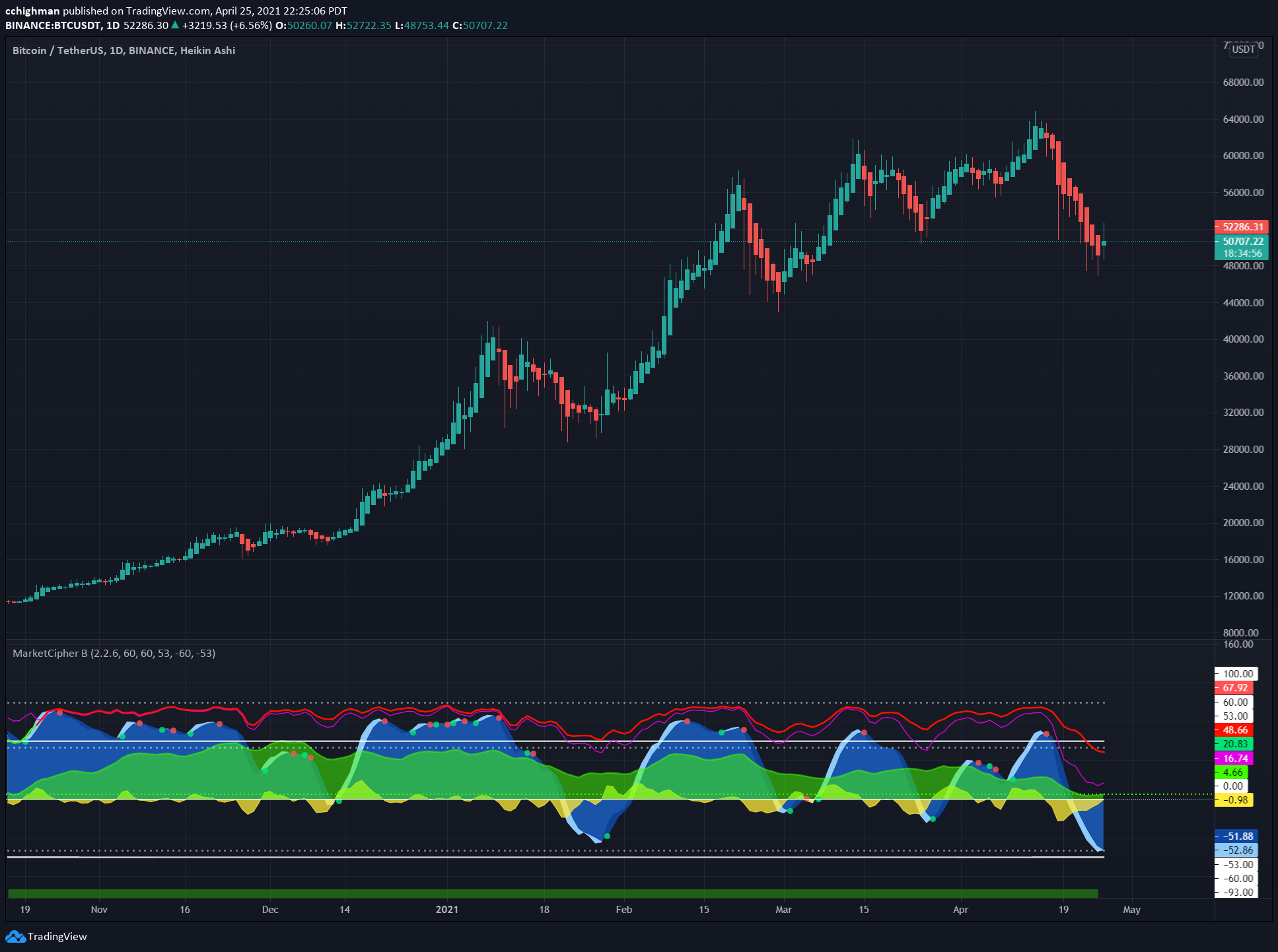Click the 16000.00 price axis label

point(1243,560)
